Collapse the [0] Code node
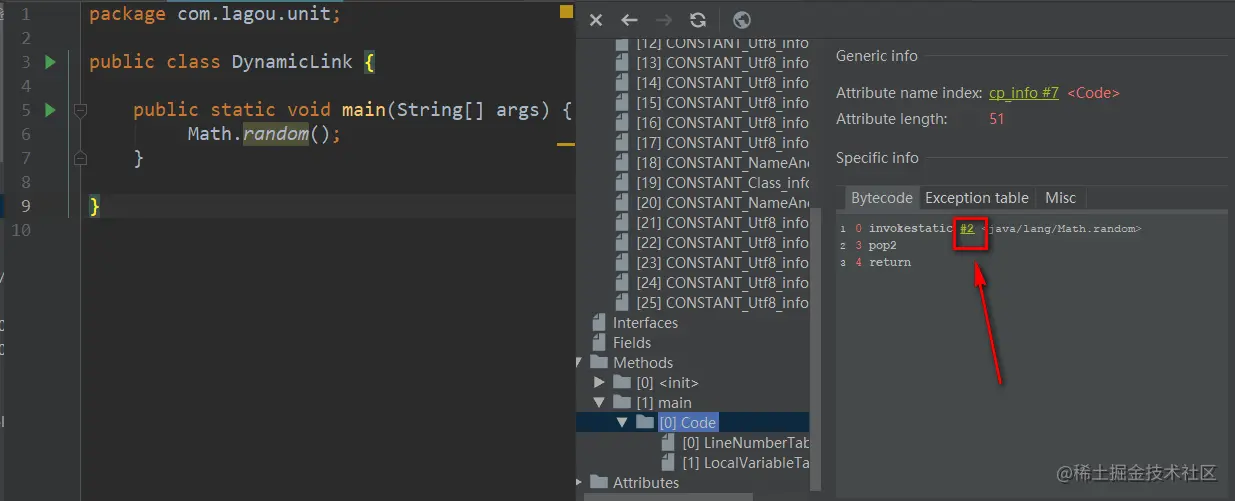Viewport: 1235px width, 501px height. click(622, 423)
